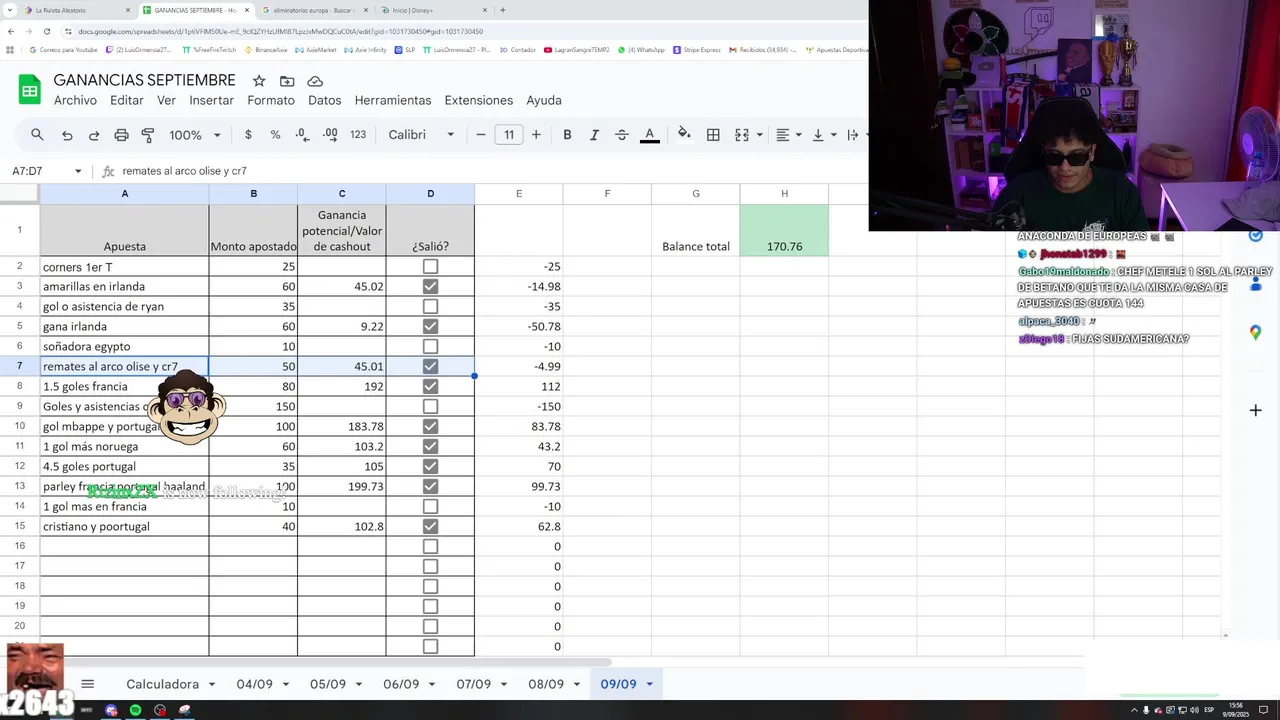The image size is (1280, 720).
Task: Check ¿Salió? for 1 gol mas en francia
Action: [x=430, y=506]
